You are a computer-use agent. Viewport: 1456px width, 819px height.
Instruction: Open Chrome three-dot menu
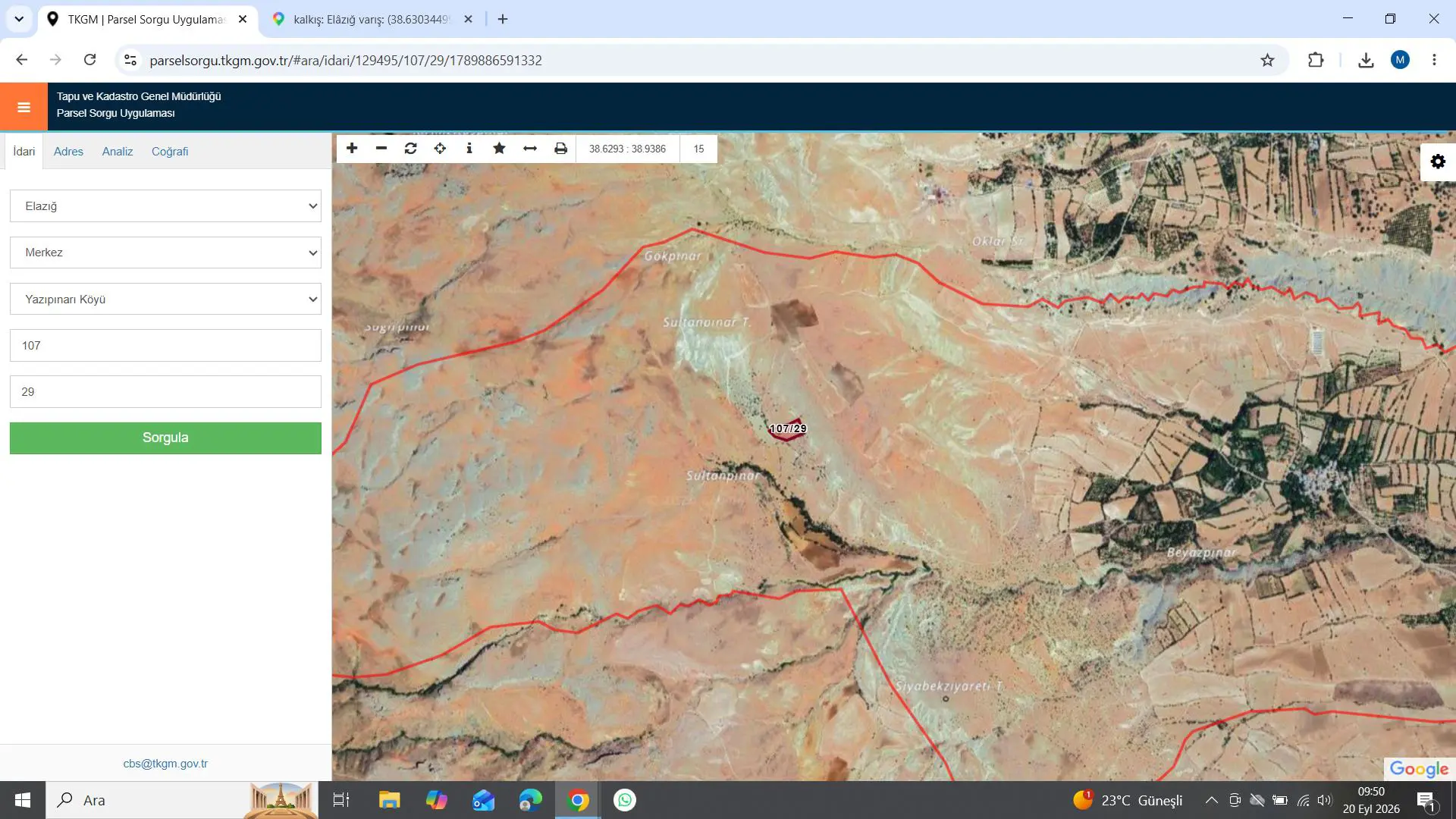pyautogui.click(x=1434, y=60)
